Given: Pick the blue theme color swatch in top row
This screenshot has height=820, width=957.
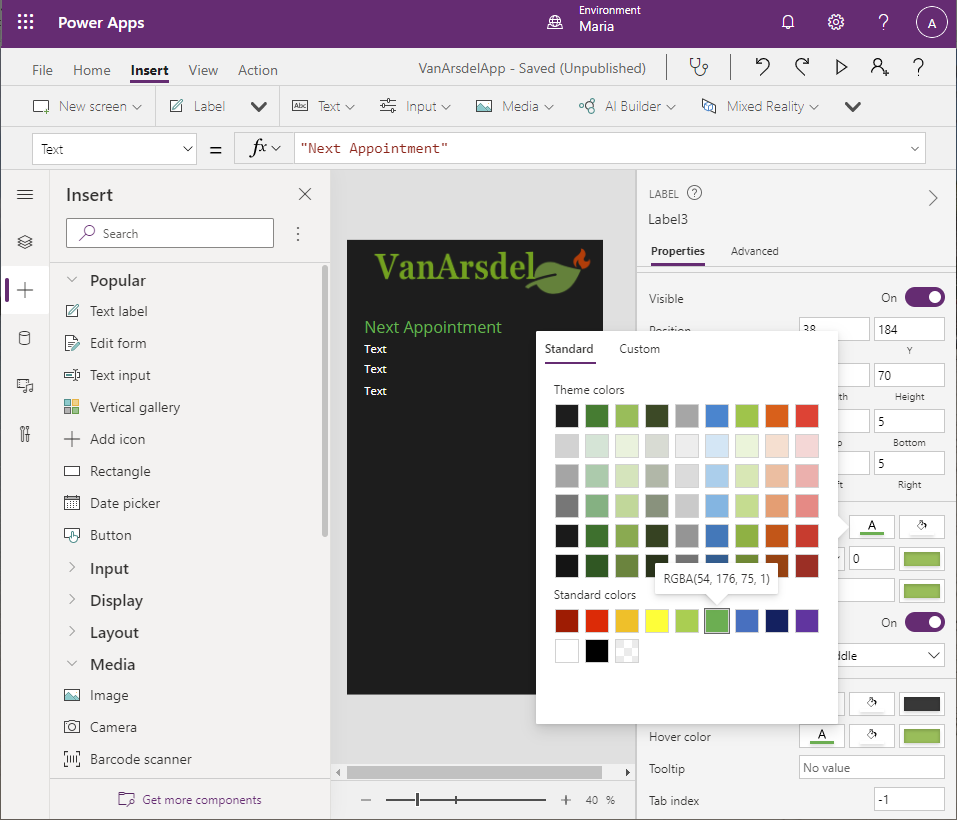Looking at the screenshot, I should (x=717, y=416).
